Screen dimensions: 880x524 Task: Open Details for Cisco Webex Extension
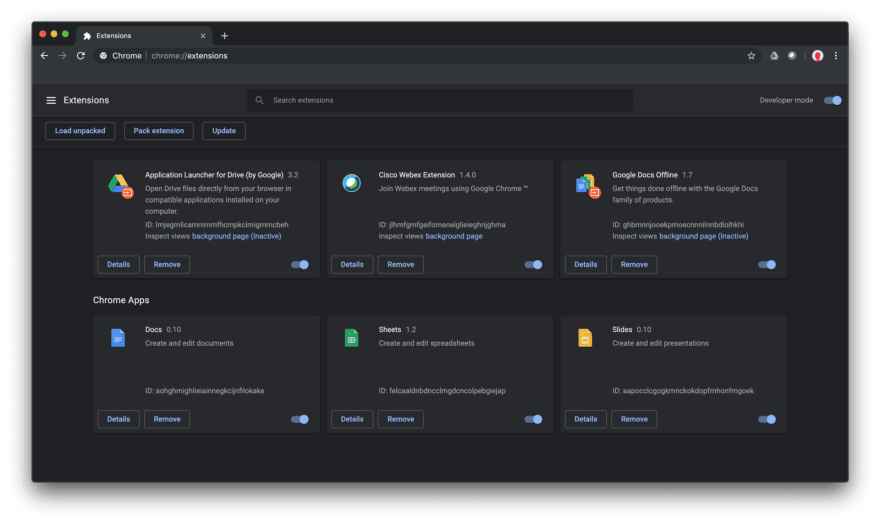tap(352, 265)
